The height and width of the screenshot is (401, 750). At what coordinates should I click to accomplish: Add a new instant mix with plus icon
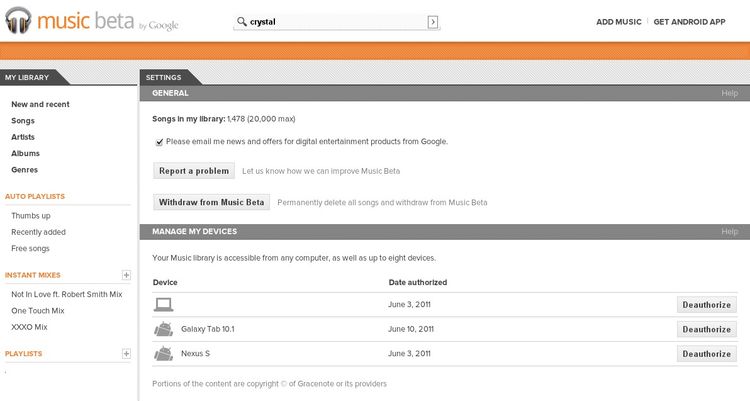pyautogui.click(x=126, y=275)
